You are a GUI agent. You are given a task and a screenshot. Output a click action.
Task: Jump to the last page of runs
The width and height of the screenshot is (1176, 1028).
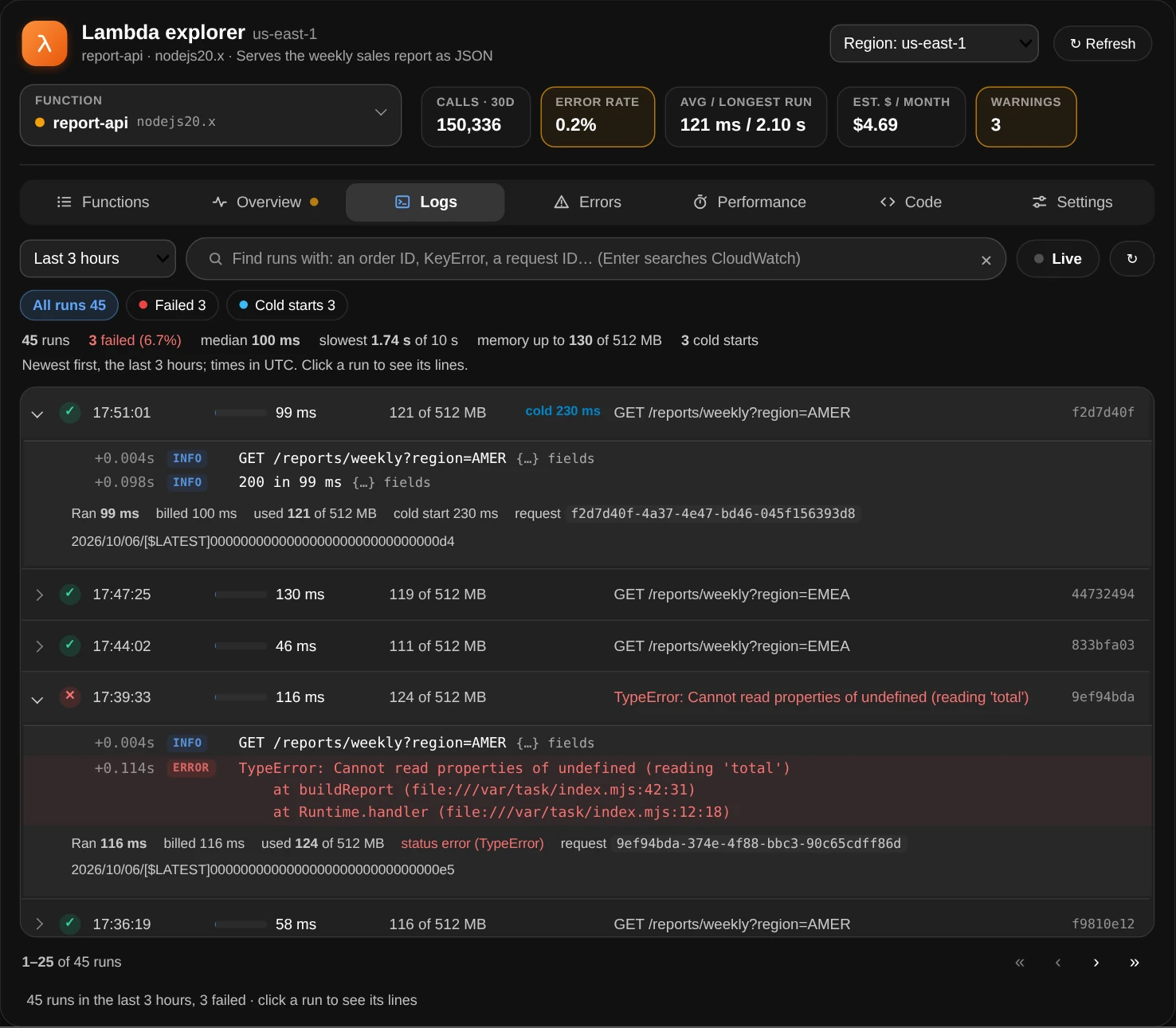pyautogui.click(x=1135, y=963)
